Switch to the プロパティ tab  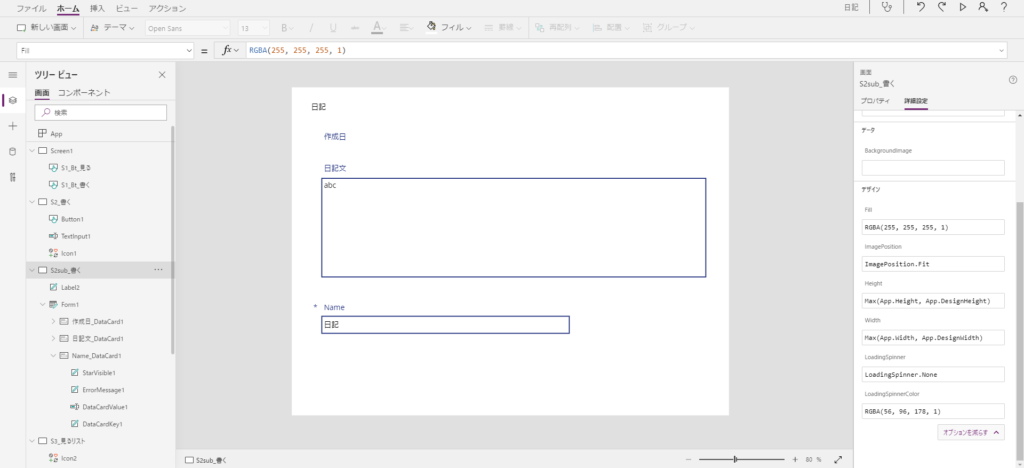point(875,101)
